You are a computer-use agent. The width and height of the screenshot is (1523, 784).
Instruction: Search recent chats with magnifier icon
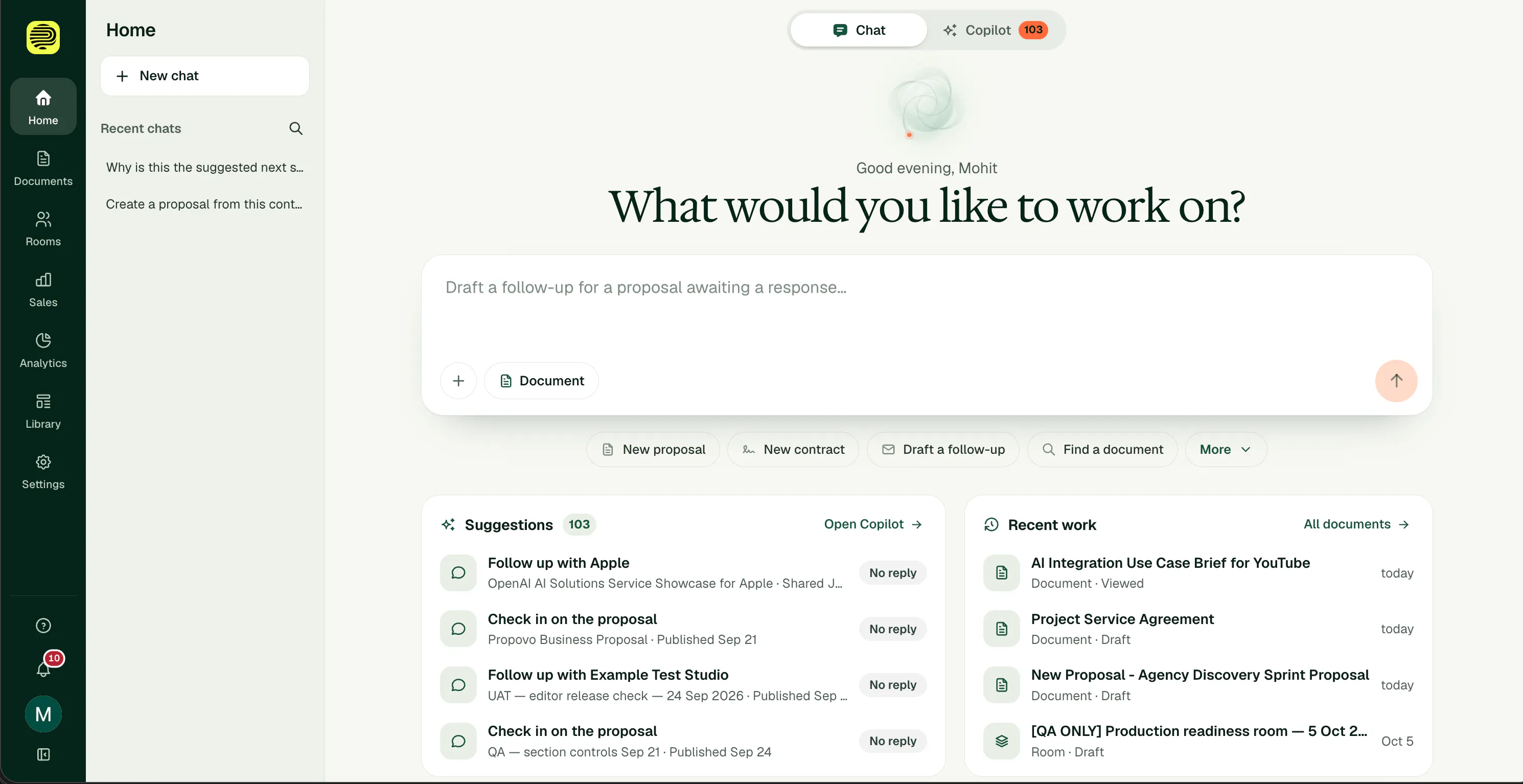click(x=295, y=128)
